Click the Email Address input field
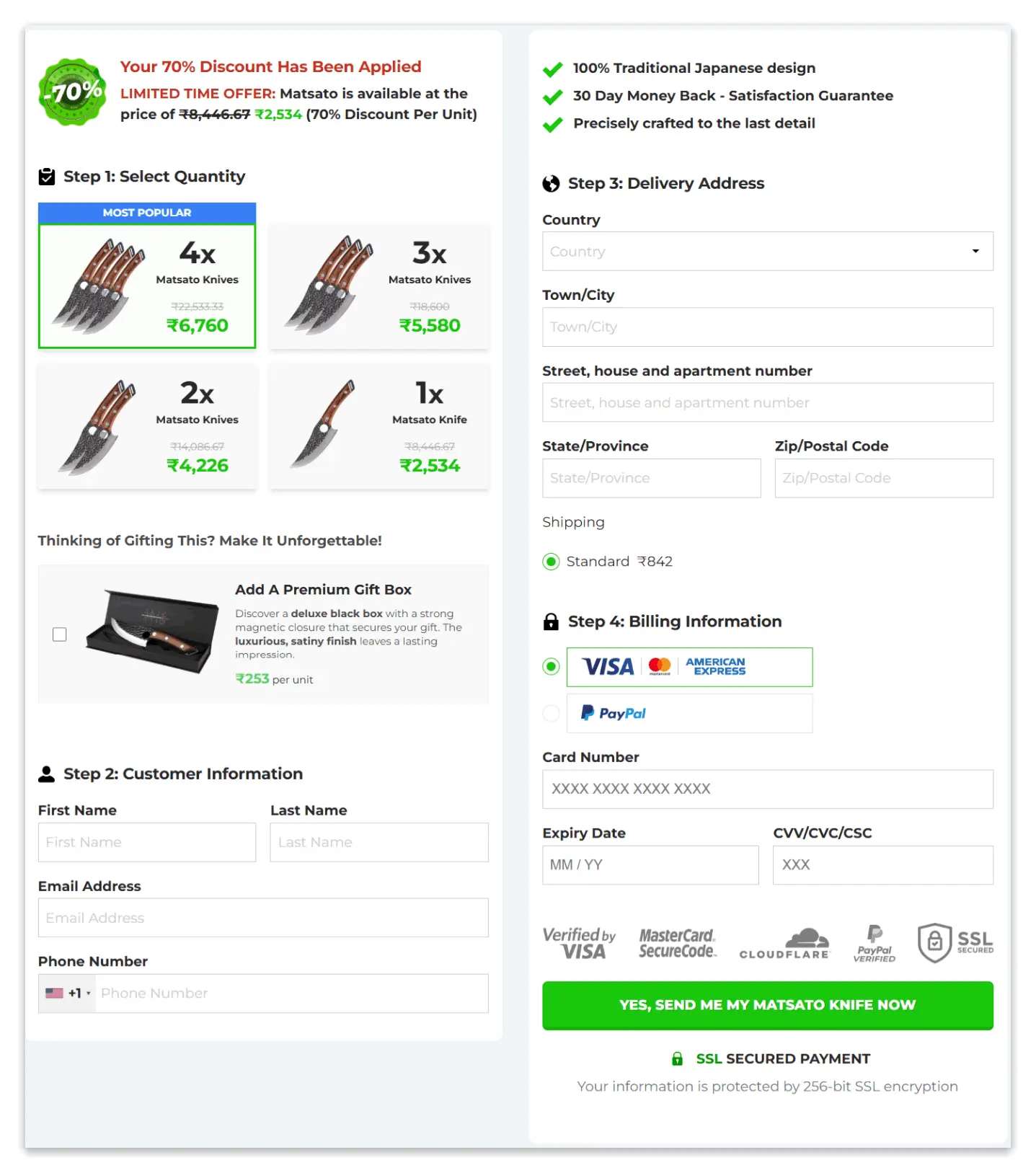The image size is (1036, 1173). (x=263, y=918)
